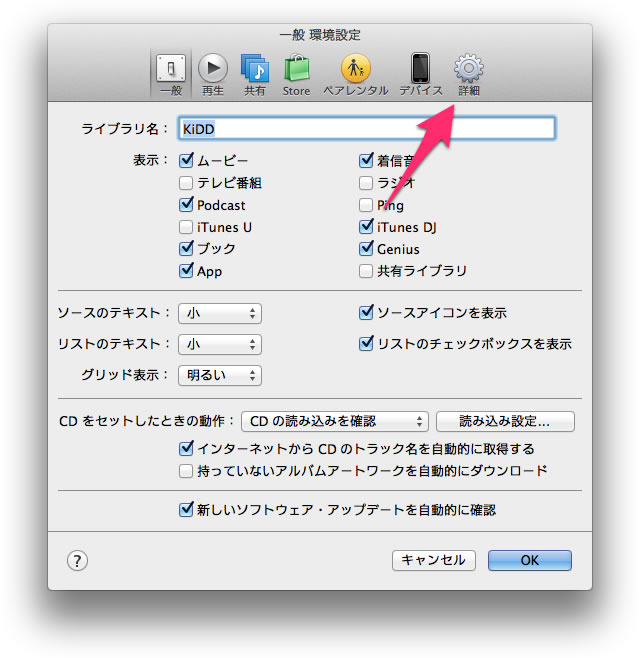Enable the ラジオ checkbox
Image resolution: width=640 pixels, height=658 pixels.
click(x=366, y=183)
